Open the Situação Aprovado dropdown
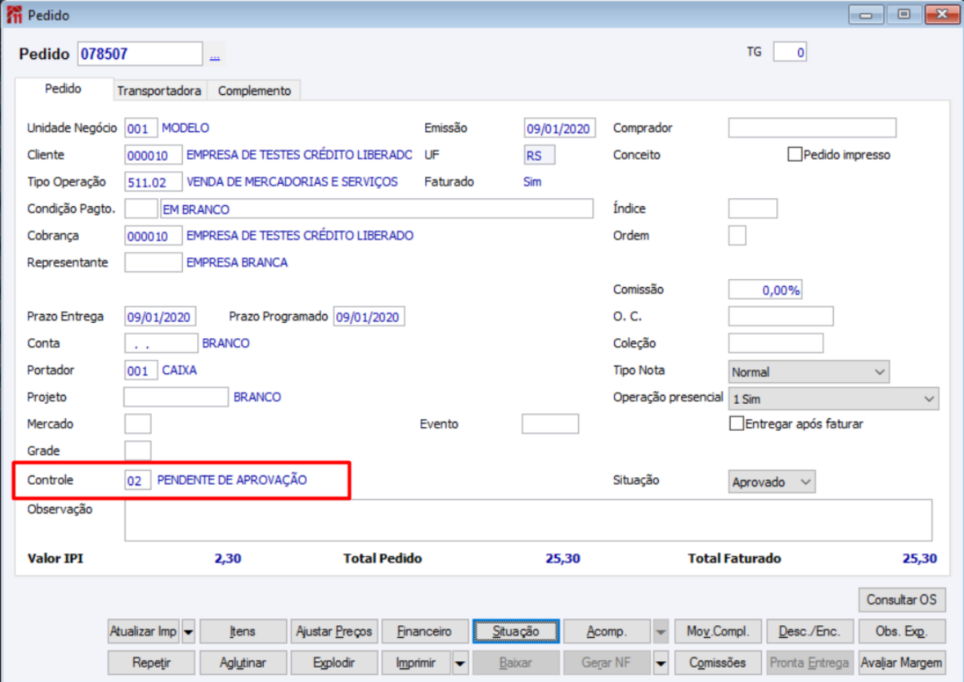This screenshot has height=682, width=964. pos(772,482)
